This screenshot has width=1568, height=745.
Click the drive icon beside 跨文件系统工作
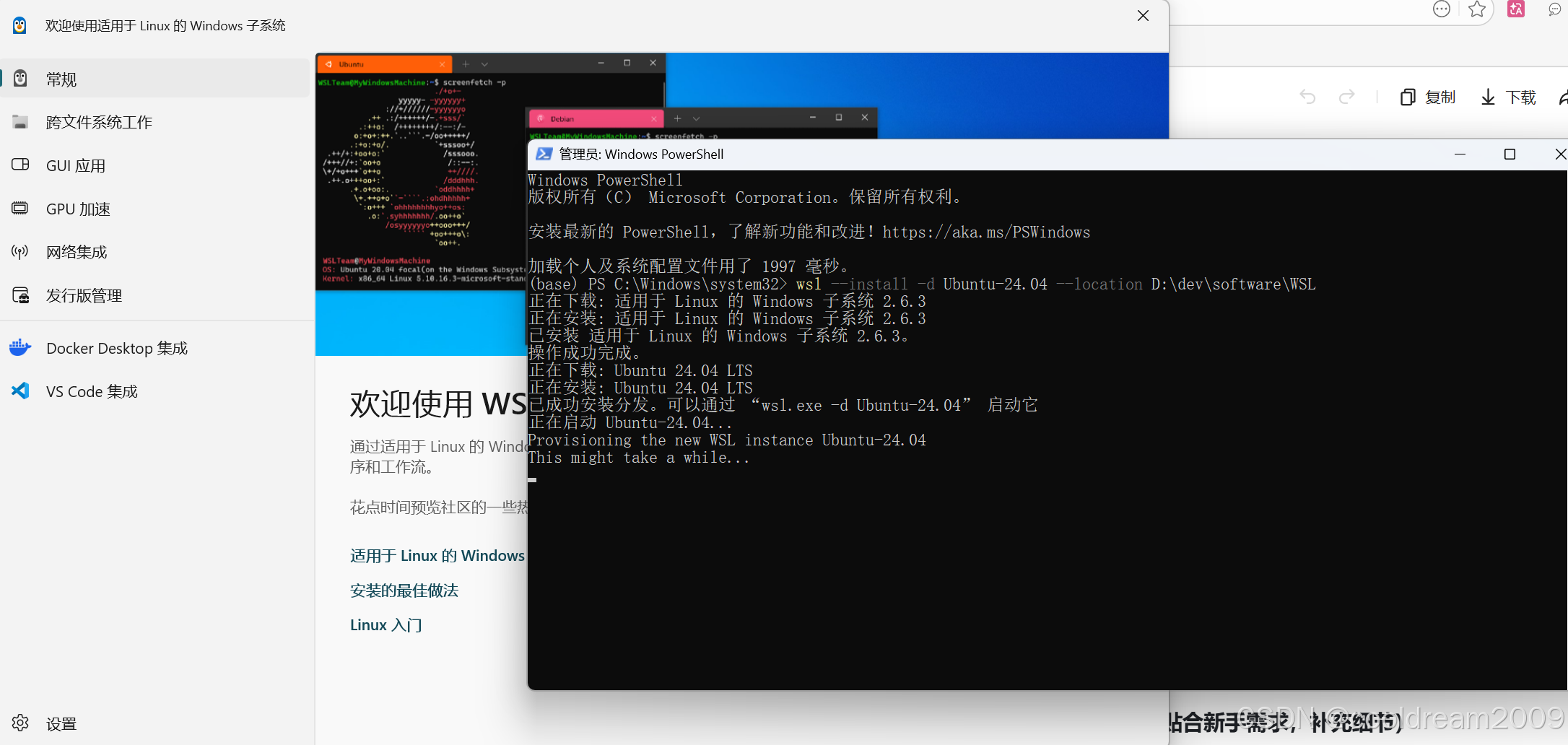20,122
